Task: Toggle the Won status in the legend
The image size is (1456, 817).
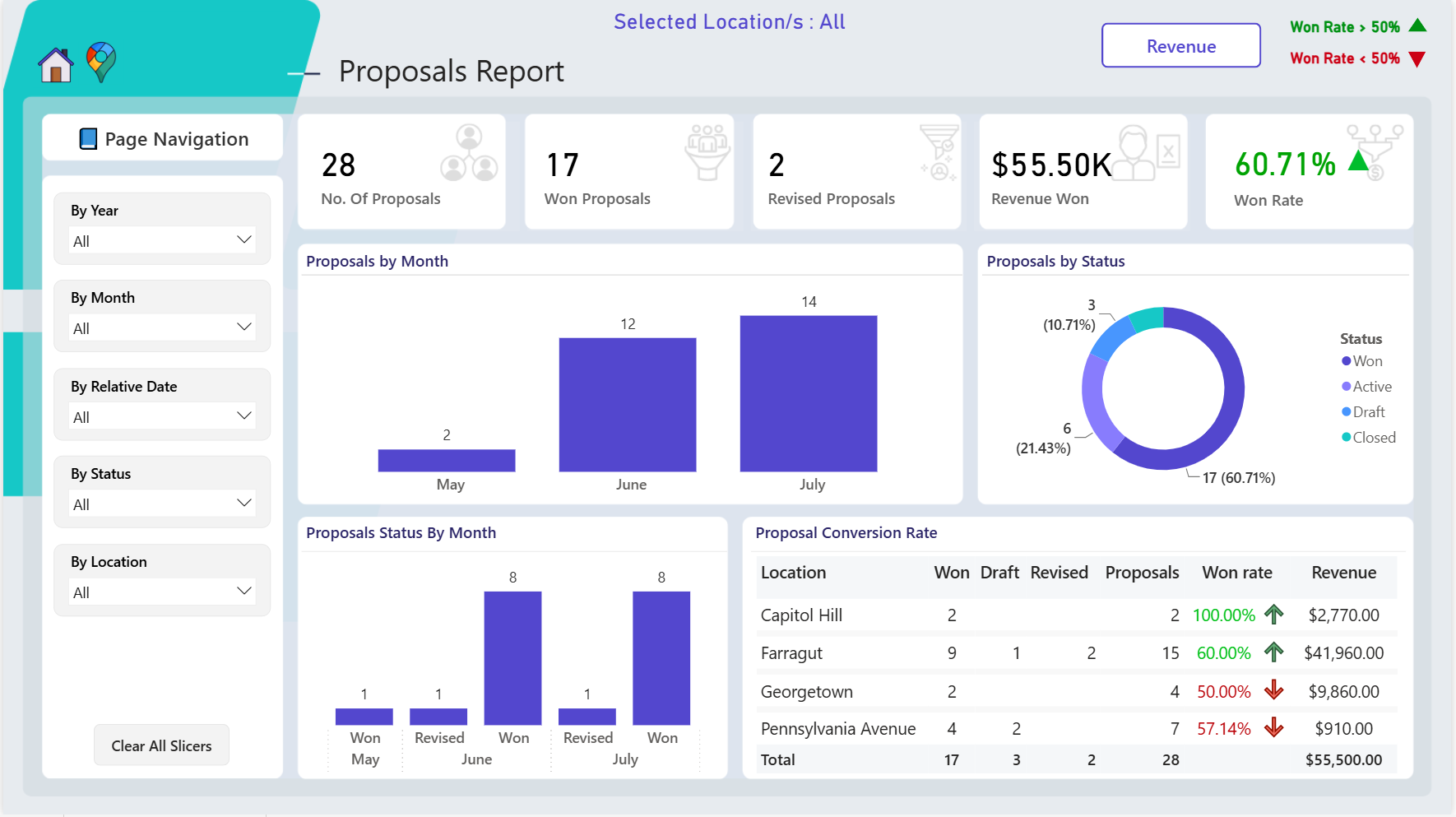Action: (x=1362, y=361)
